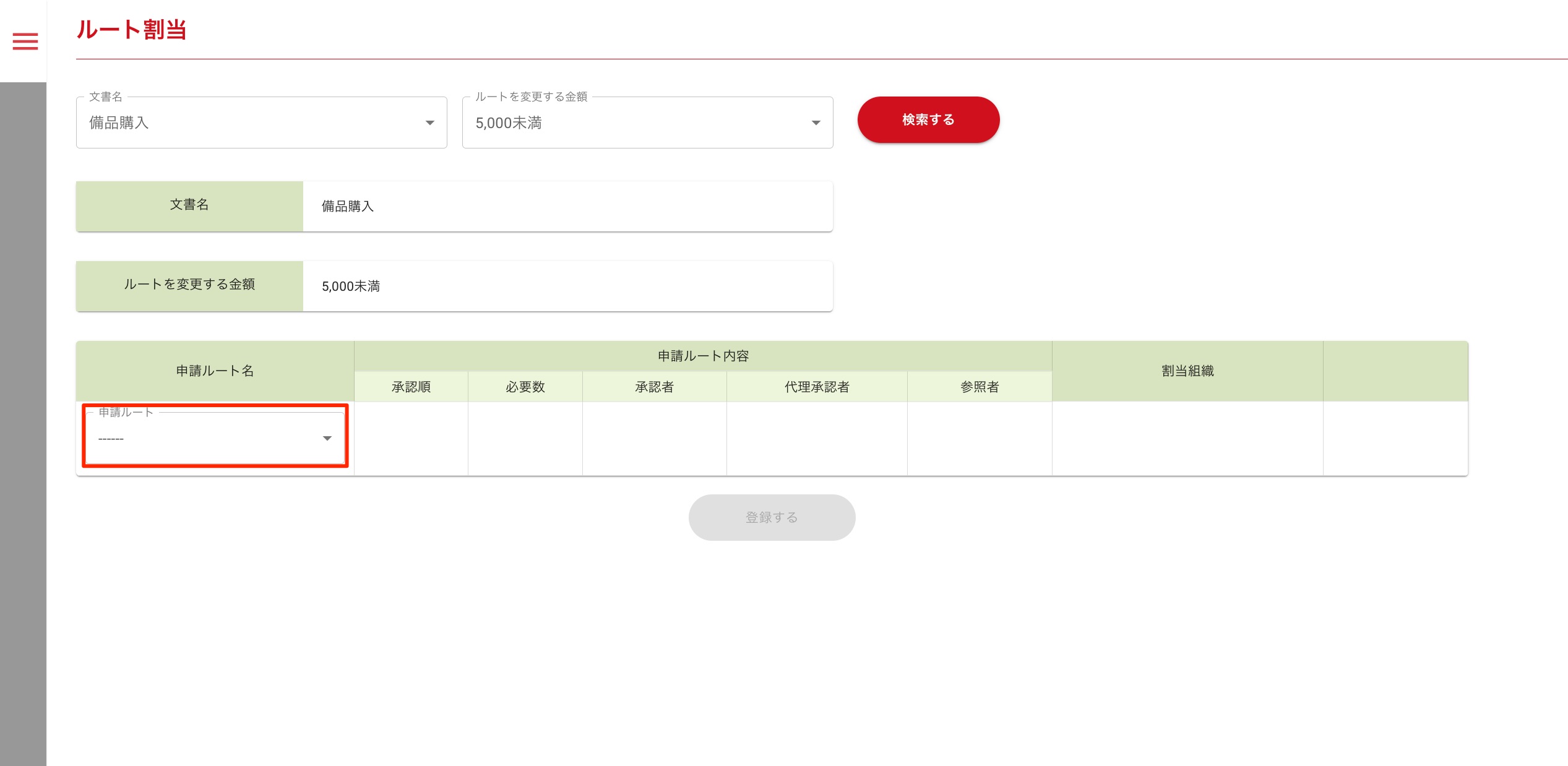Image resolution: width=1568 pixels, height=766 pixels.
Task: Click the 代理承認者 column header
Action: click(816, 387)
